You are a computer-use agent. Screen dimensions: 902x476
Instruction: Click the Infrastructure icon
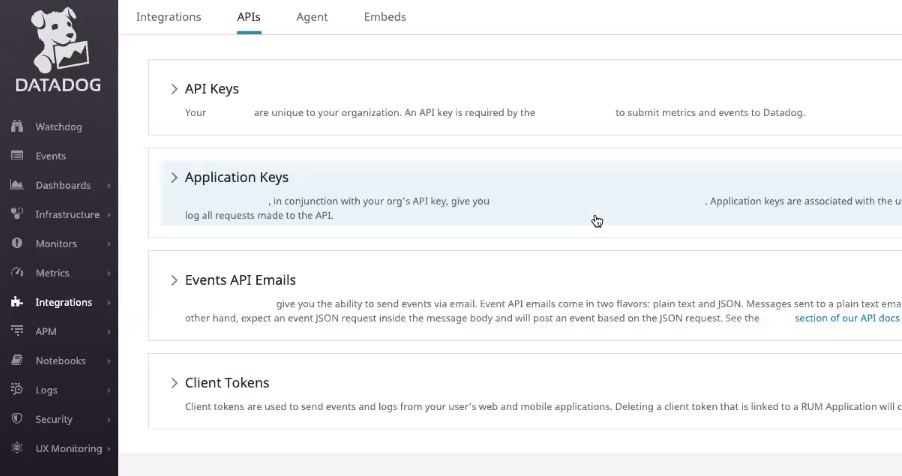(17, 214)
